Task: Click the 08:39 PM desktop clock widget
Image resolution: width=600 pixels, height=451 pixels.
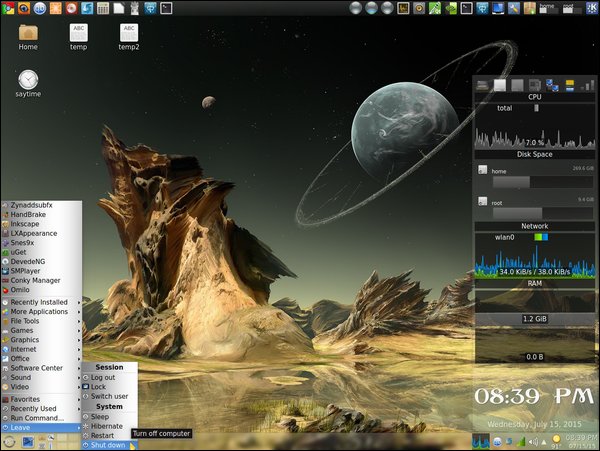Action: (x=534, y=396)
